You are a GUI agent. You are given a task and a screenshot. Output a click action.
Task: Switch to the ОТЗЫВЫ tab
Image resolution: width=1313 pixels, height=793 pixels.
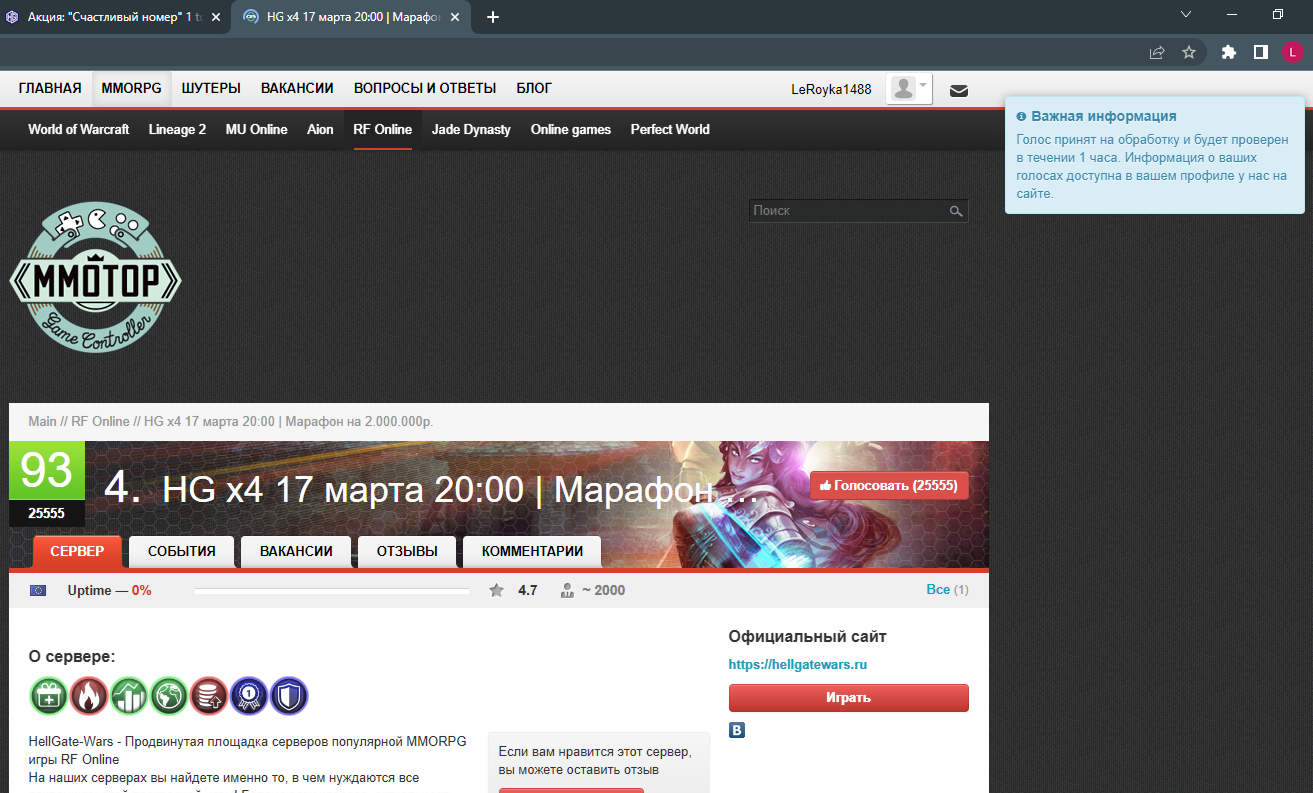pos(407,551)
